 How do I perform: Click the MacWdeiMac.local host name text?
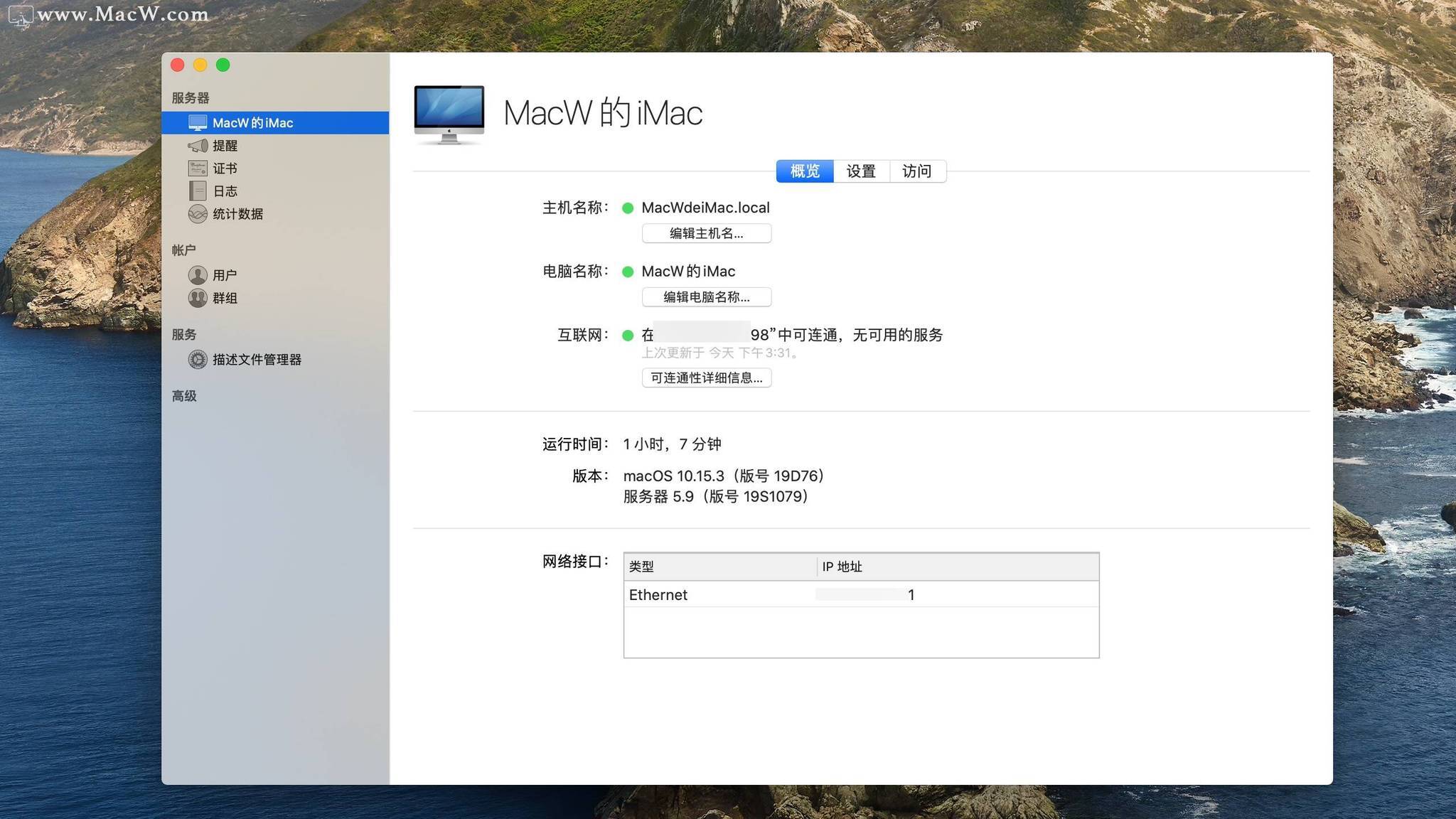coord(705,208)
